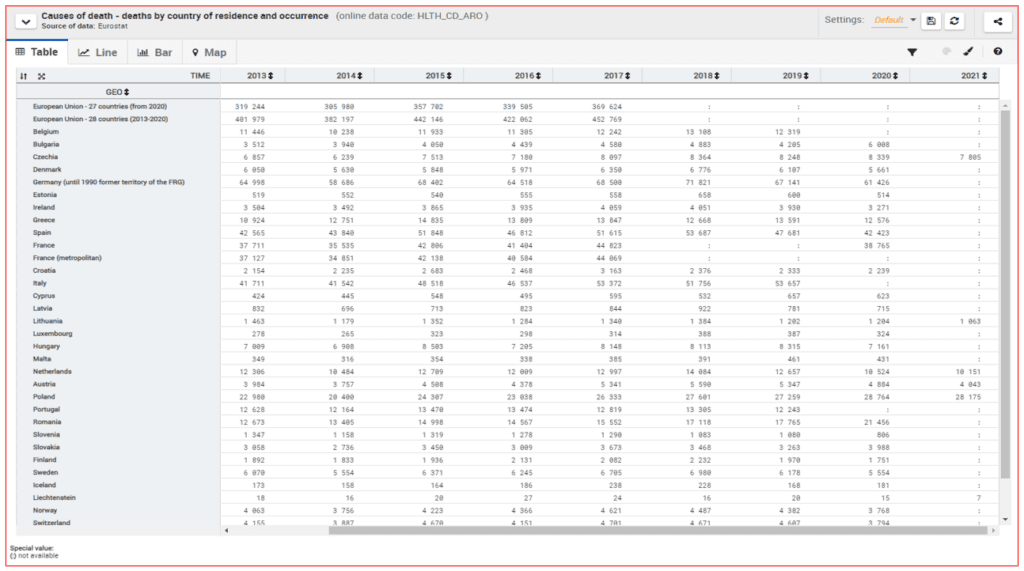The width and height of the screenshot is (1024, 571).
Task: Open the filter funnel icon
Action: click(x=912, y=52)
